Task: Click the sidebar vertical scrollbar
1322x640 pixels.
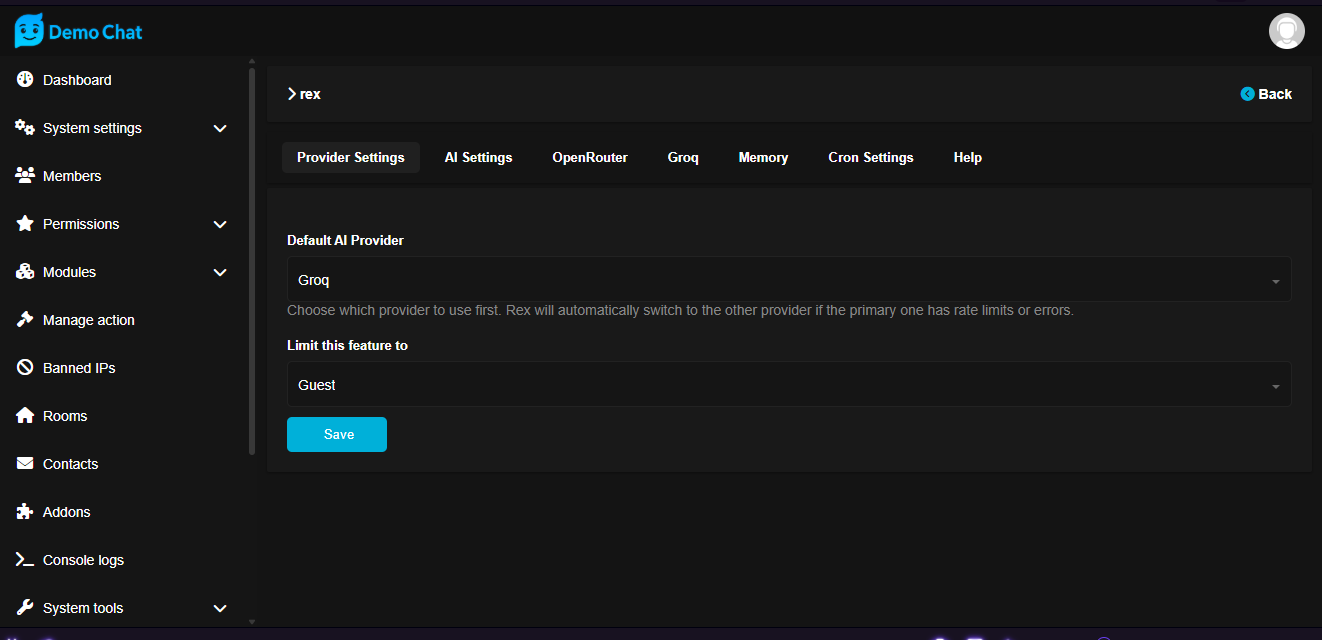Action: click(252, 260)
